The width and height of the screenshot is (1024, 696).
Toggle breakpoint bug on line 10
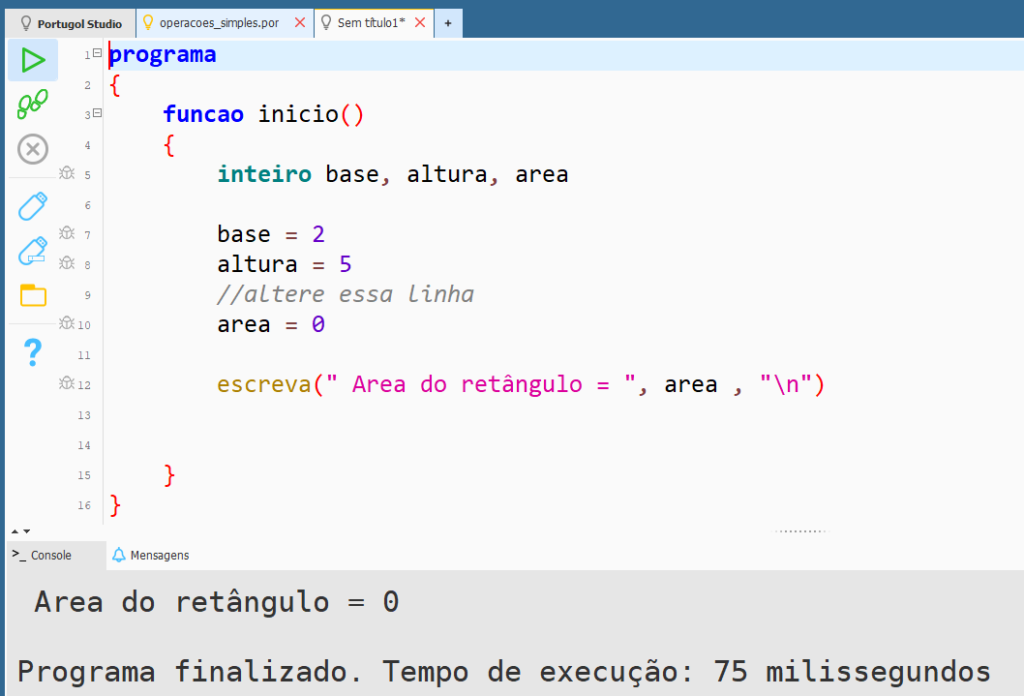[x=67, y=323]
